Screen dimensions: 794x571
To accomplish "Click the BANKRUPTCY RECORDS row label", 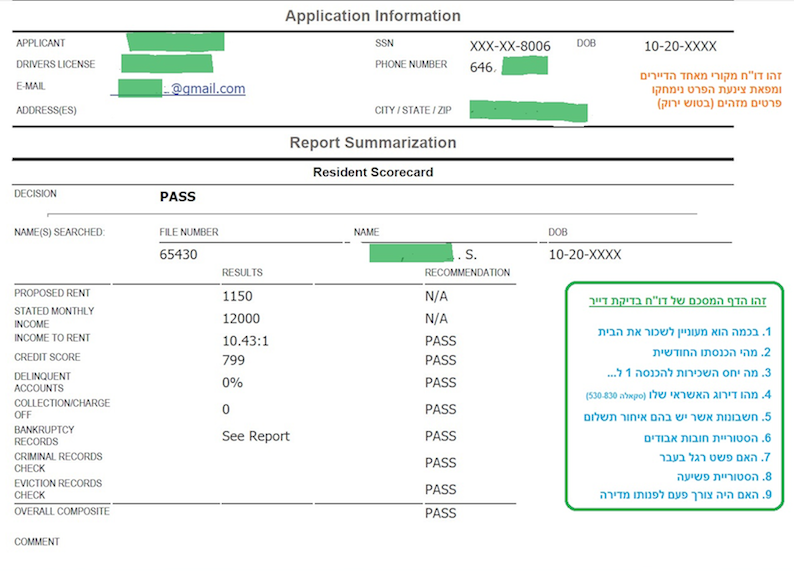I will (44, 435).
